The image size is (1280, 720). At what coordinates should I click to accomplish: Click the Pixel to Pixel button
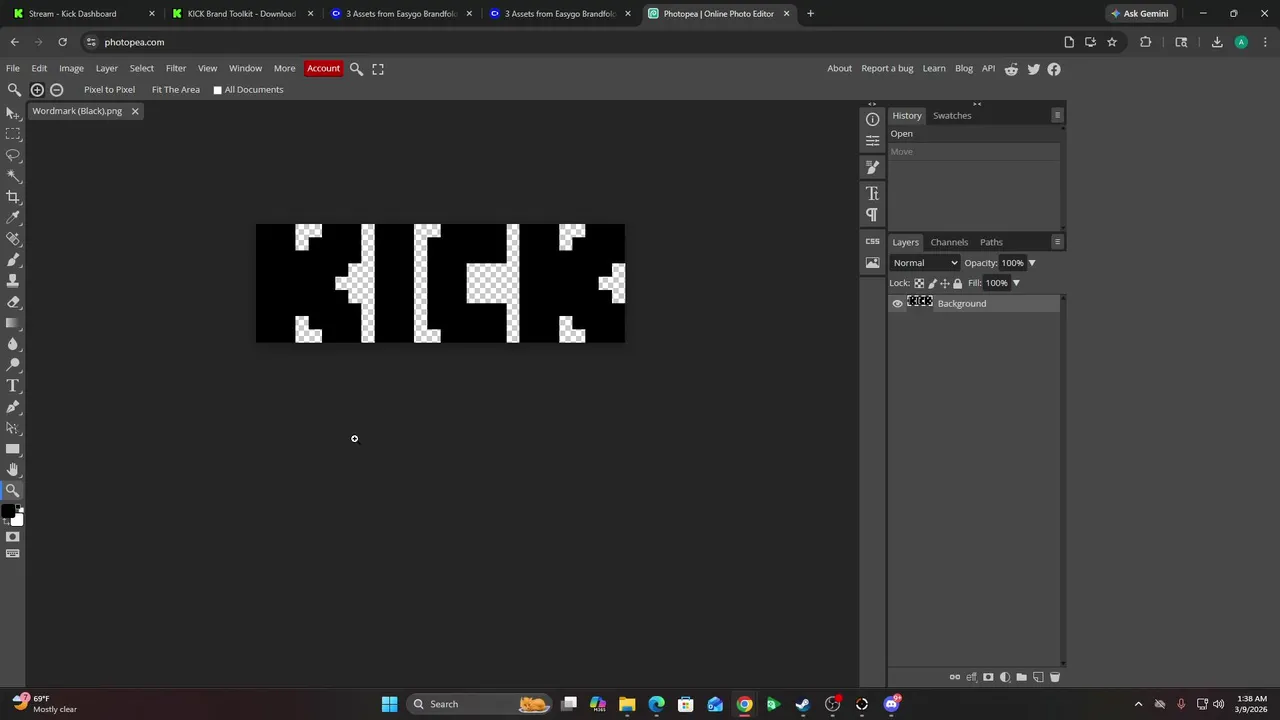(x=109, y=90)
